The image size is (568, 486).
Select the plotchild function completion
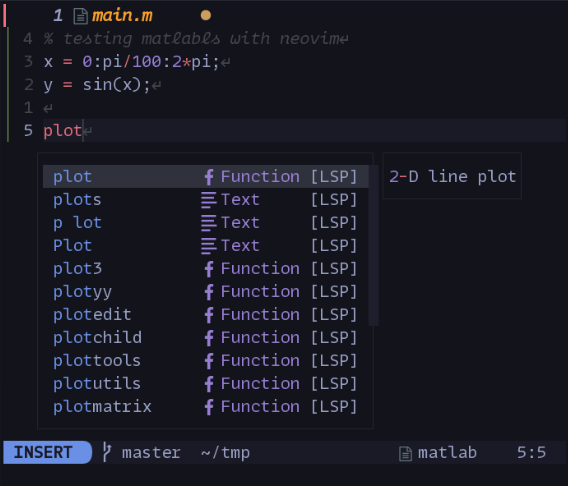pyautogui.click(x=206, y=338)
